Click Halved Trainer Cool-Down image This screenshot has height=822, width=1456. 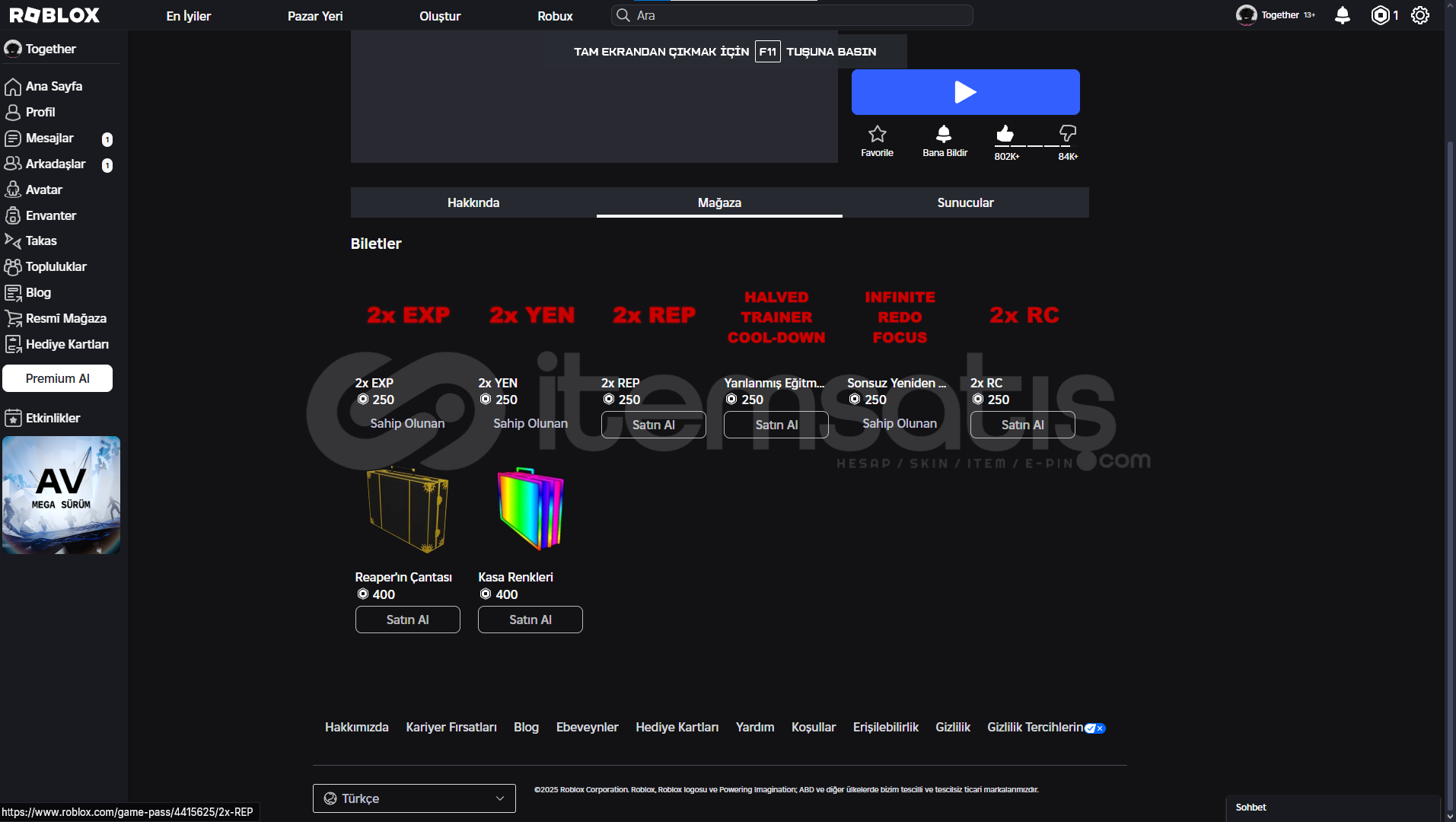[x=776, y=317]
